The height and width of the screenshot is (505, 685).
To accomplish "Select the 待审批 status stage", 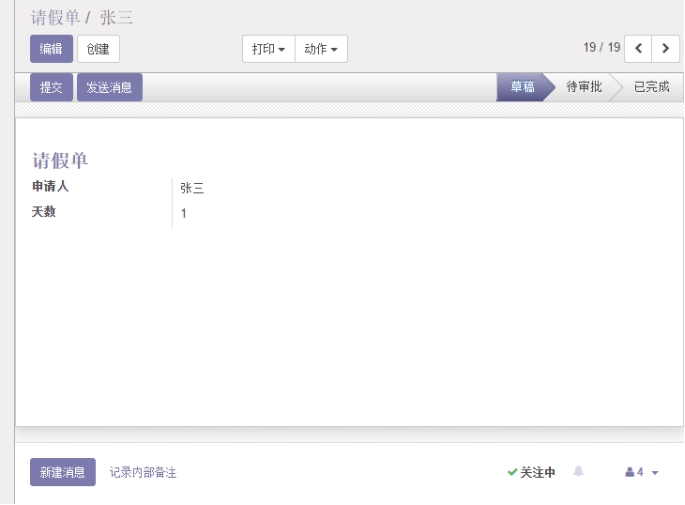I will click(x=584, y=87).
